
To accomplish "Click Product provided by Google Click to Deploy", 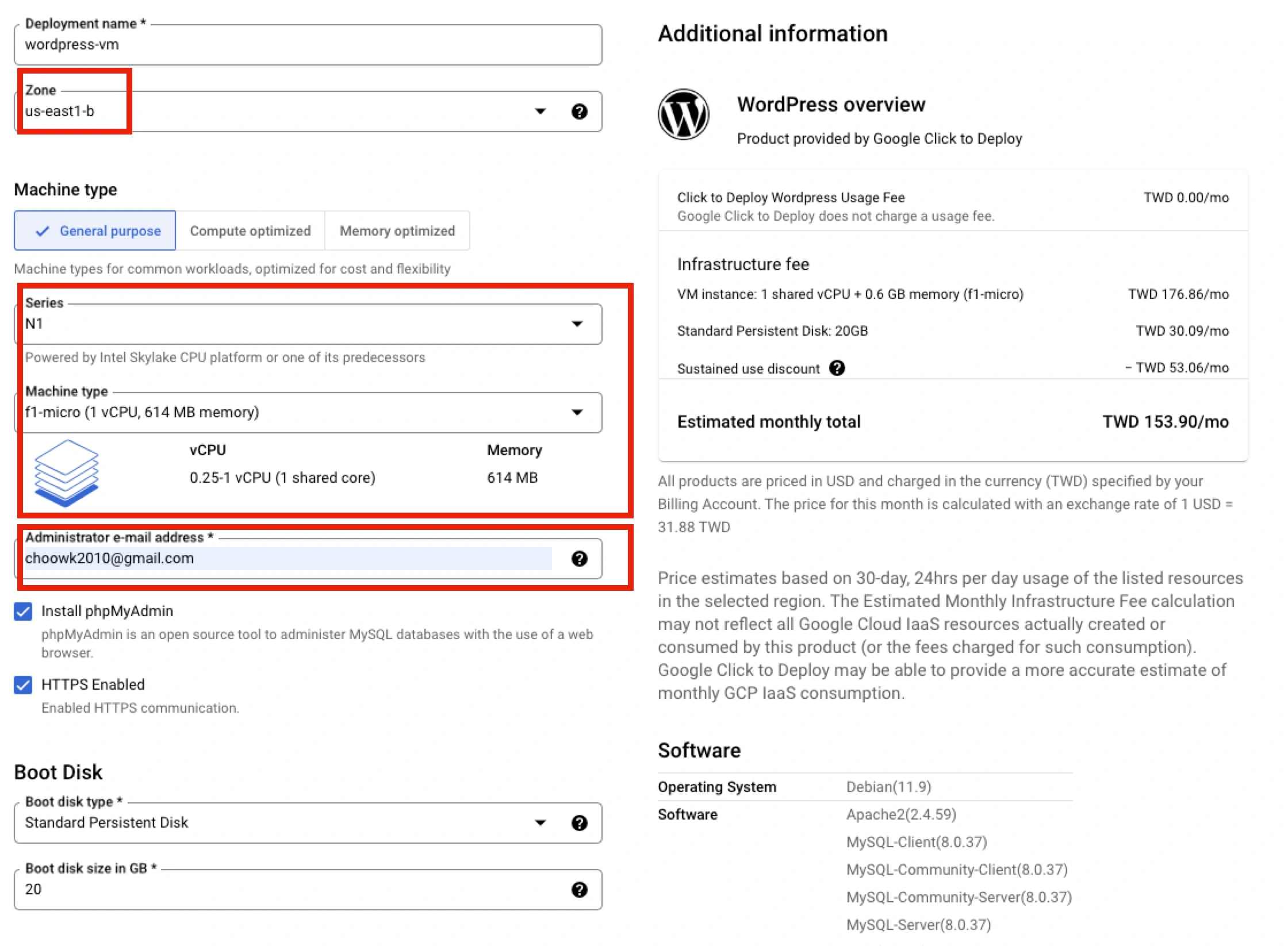I will (x=880, y=139).
